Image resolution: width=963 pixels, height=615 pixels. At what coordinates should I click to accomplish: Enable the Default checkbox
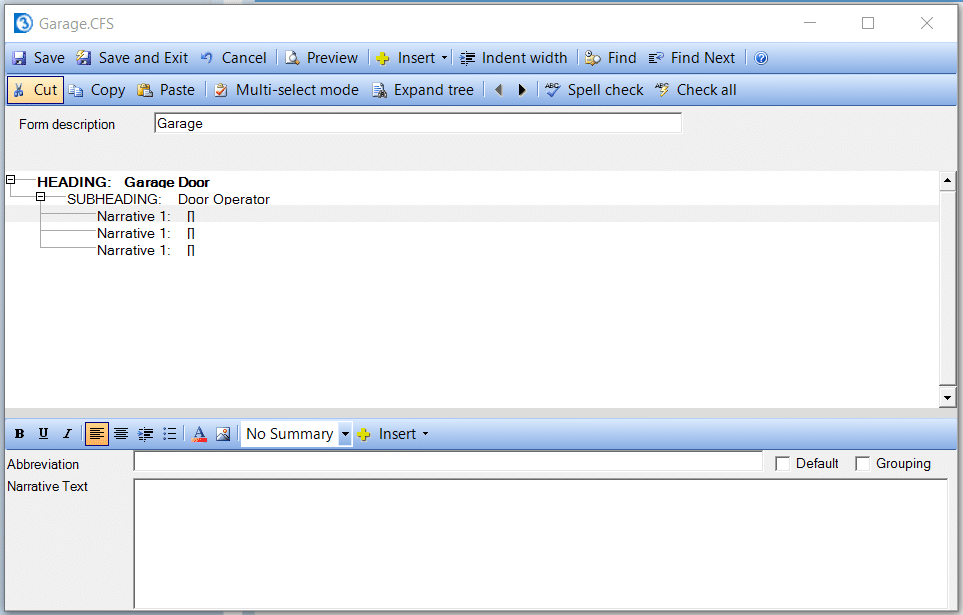coord(783,464)
